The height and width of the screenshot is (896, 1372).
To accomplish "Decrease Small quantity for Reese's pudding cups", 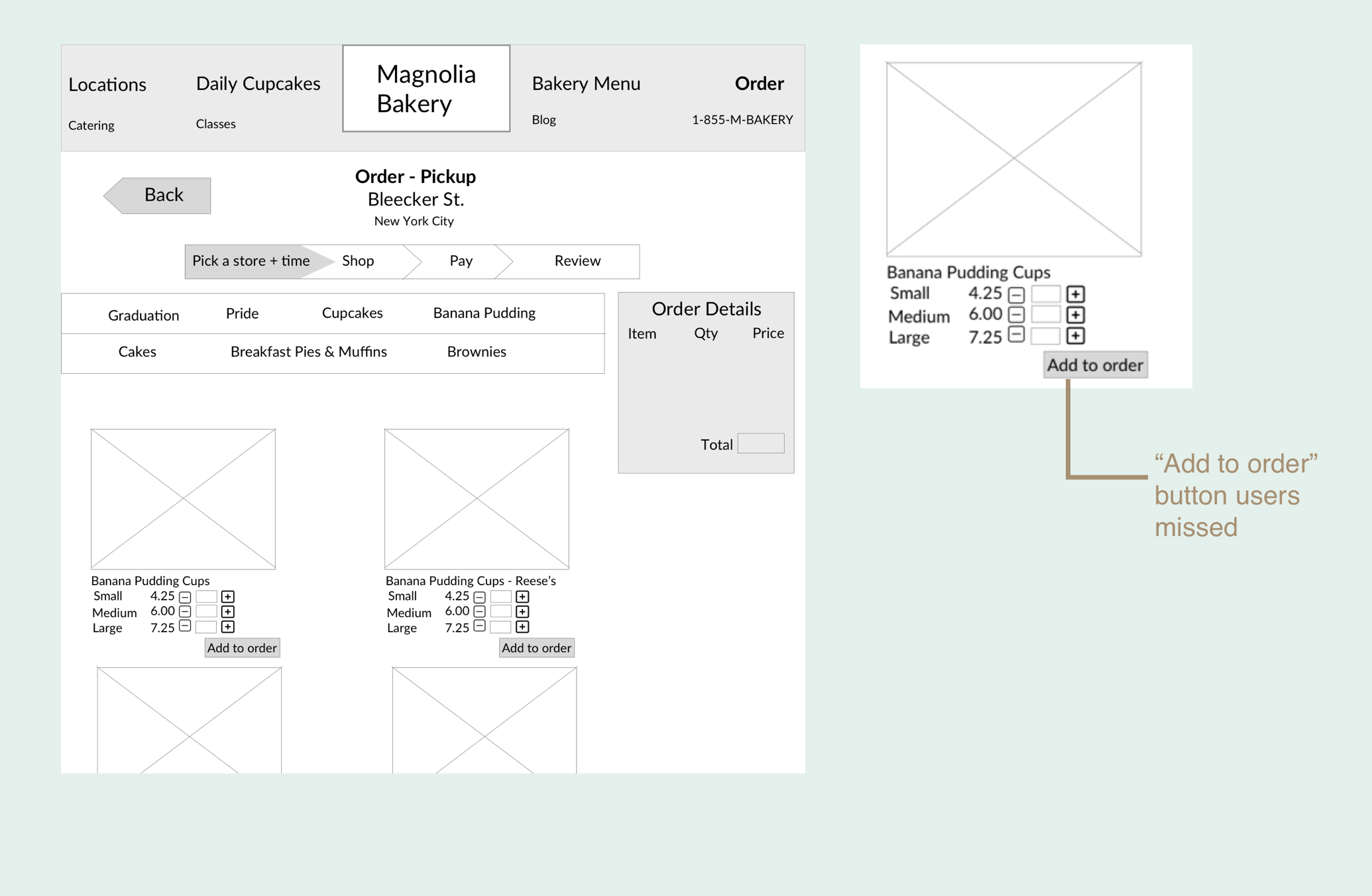I will [x=480, y=597].
